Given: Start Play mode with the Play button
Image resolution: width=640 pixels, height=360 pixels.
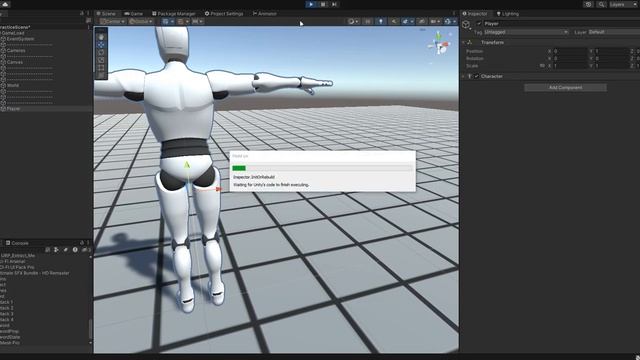Looking at the screenshot, I should [x=311, y=4].
